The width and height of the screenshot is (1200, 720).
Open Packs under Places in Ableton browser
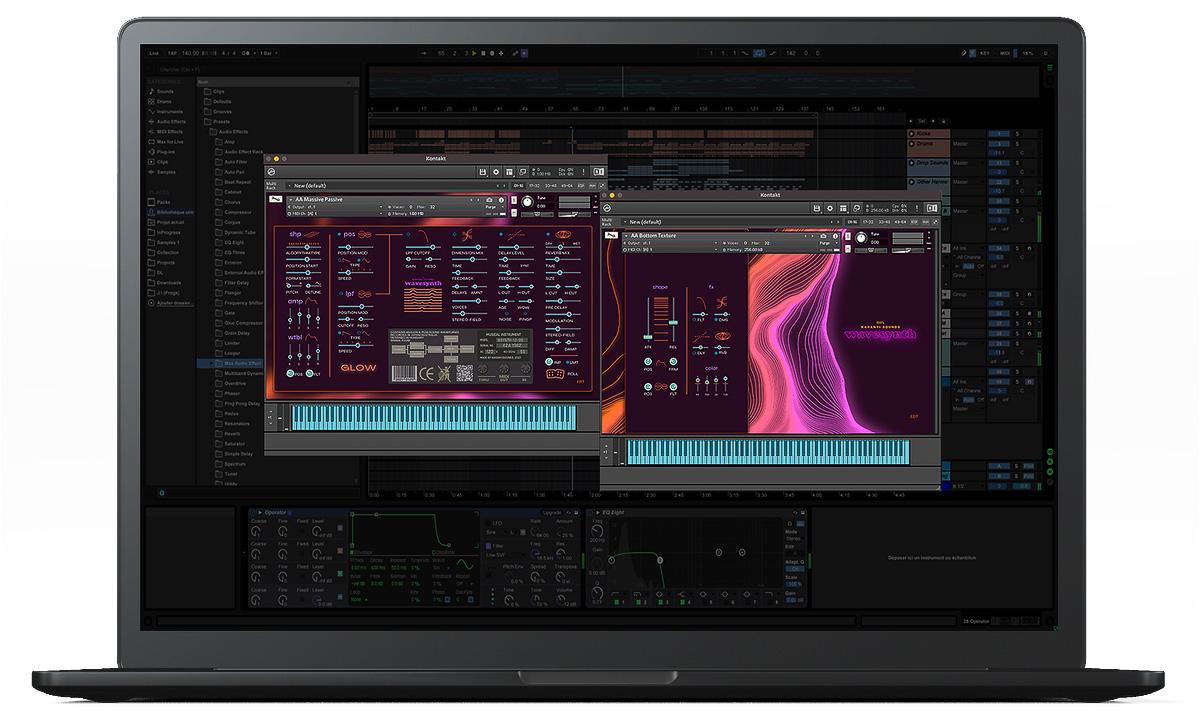(160, 202)
